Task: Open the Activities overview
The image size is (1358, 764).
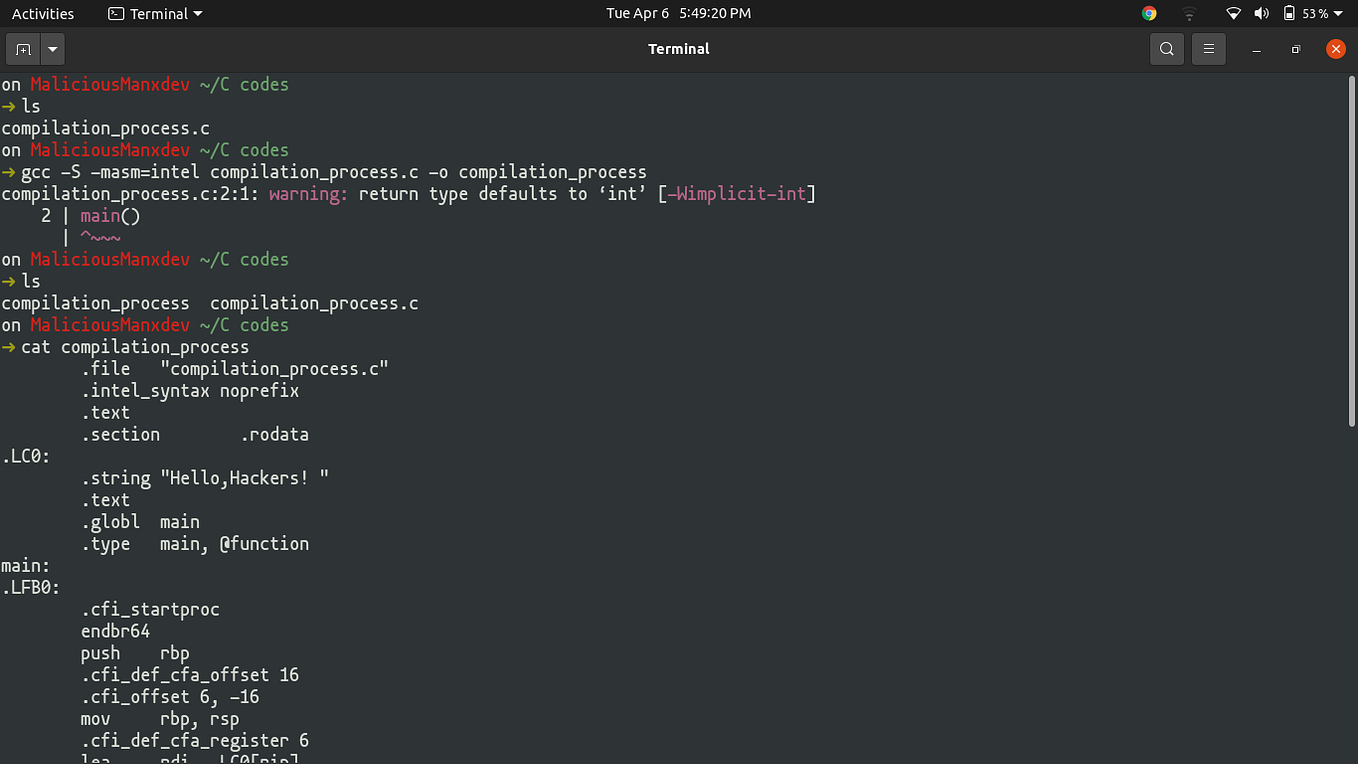Action: tap(43, 13)
